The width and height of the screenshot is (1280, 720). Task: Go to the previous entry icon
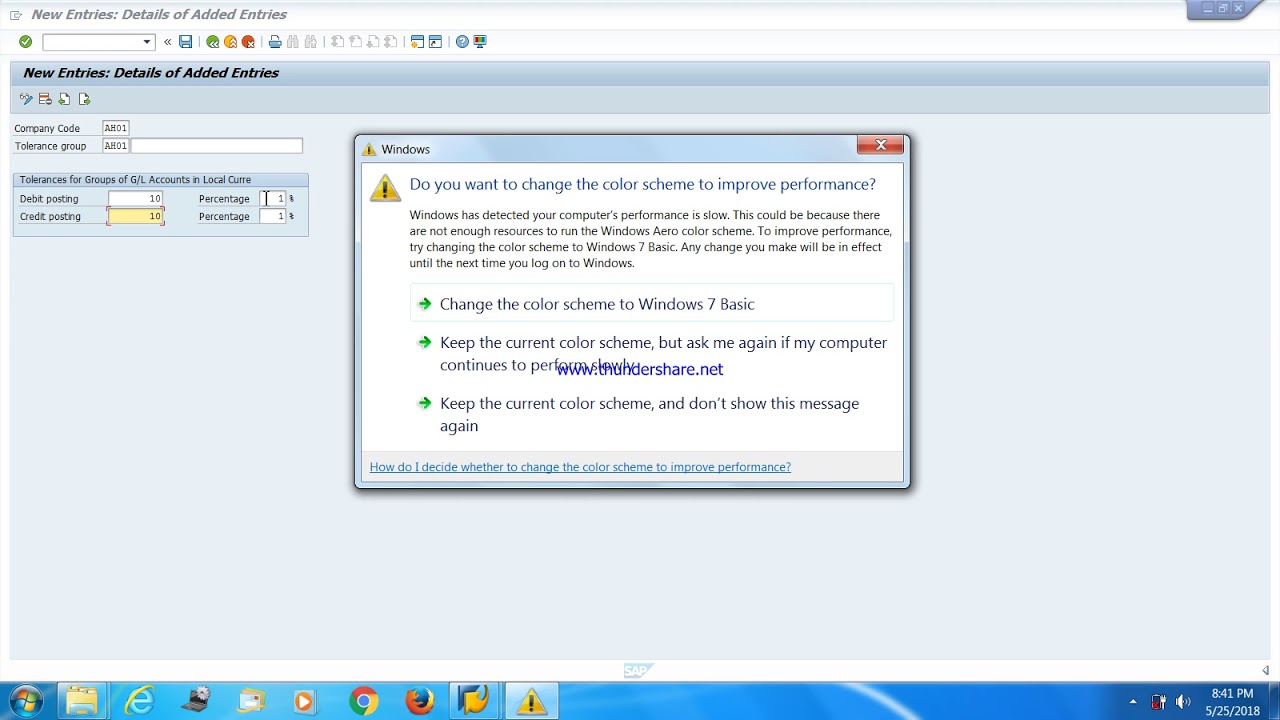point(64,99)
